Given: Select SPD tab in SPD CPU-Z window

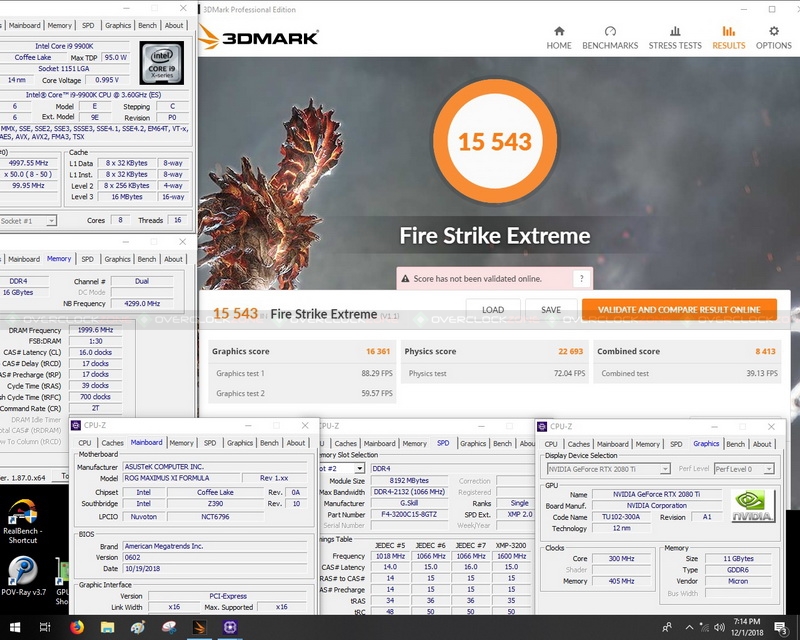Looking at the screenshot, I should (443, 443).
